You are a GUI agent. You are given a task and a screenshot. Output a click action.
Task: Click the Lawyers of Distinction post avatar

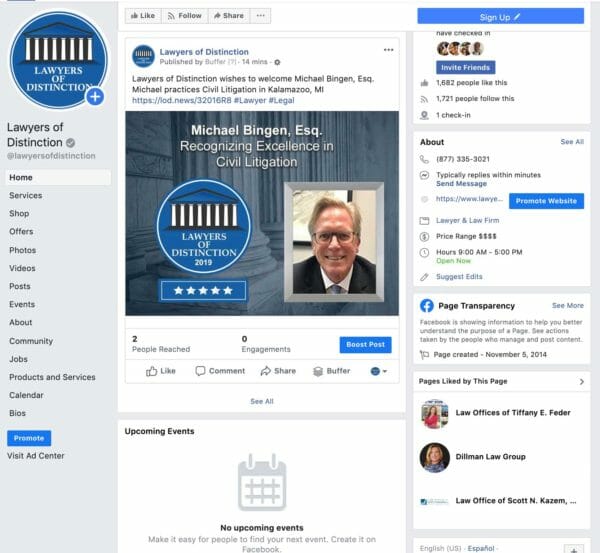point(143,56)
